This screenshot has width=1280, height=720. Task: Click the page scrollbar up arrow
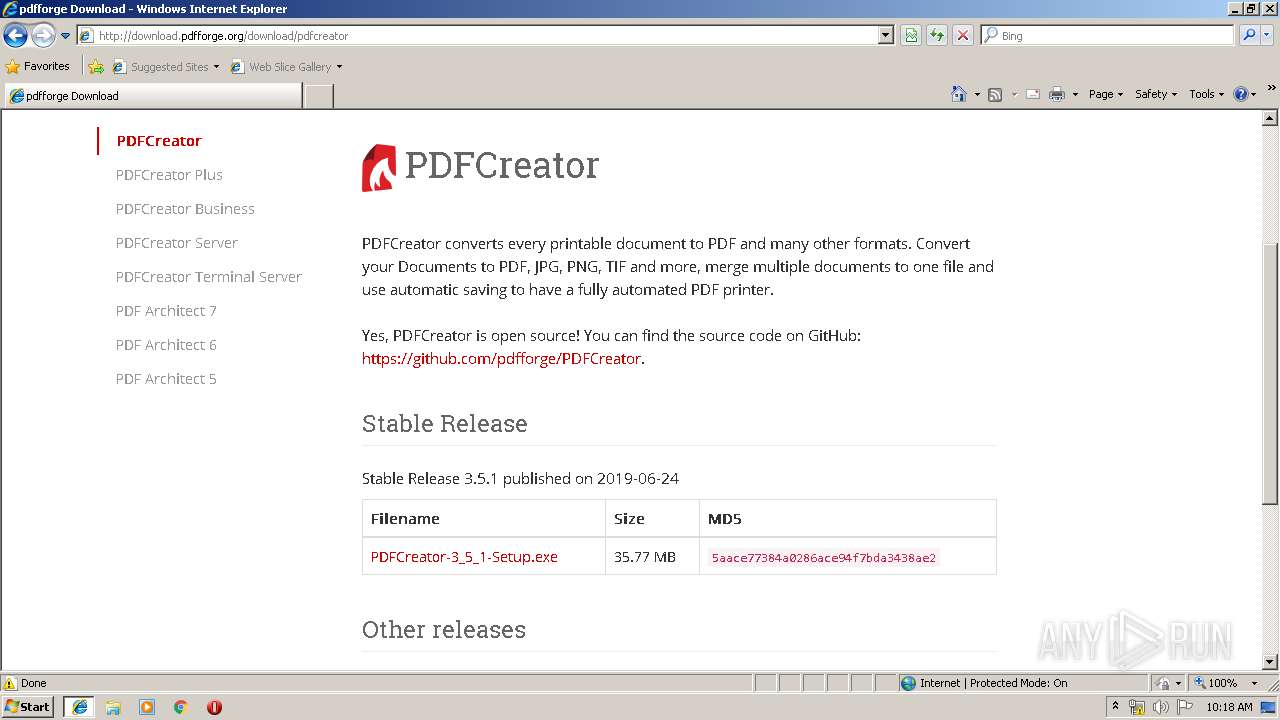[1270, 119]
